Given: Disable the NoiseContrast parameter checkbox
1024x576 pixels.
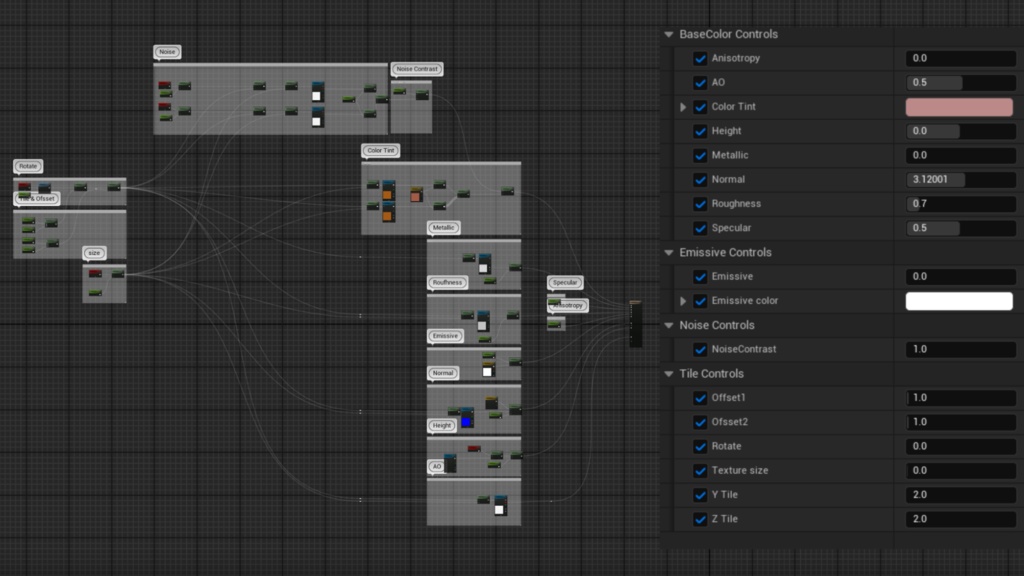Looking at the screenshot, I should click(700, 349).
